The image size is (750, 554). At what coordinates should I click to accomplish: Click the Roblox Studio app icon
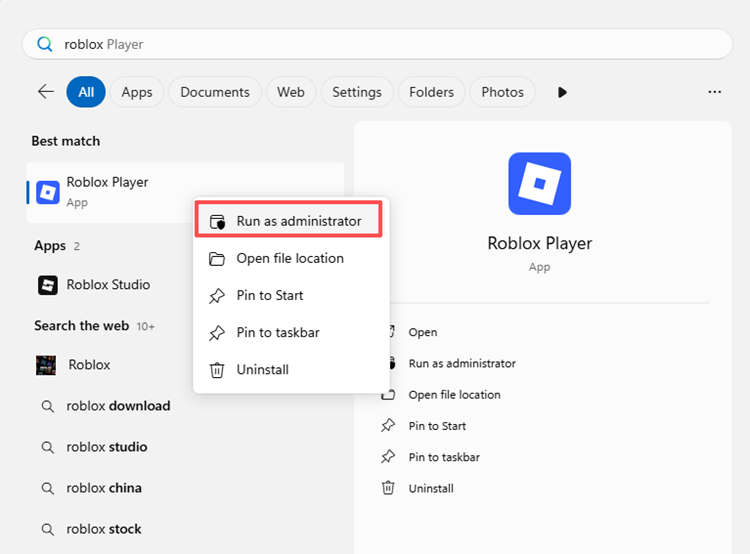click(x=48, y=285)
